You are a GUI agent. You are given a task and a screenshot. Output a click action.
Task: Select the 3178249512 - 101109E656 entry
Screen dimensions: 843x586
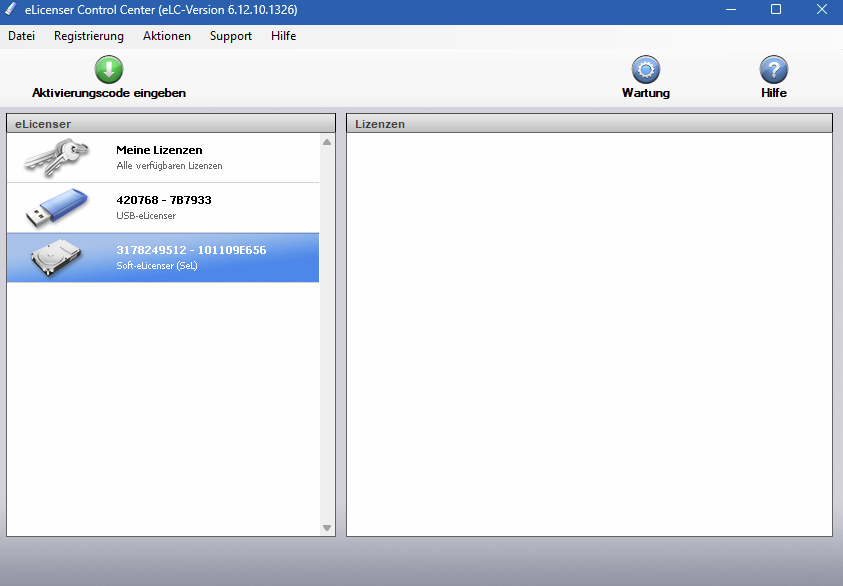coord(163,258)
